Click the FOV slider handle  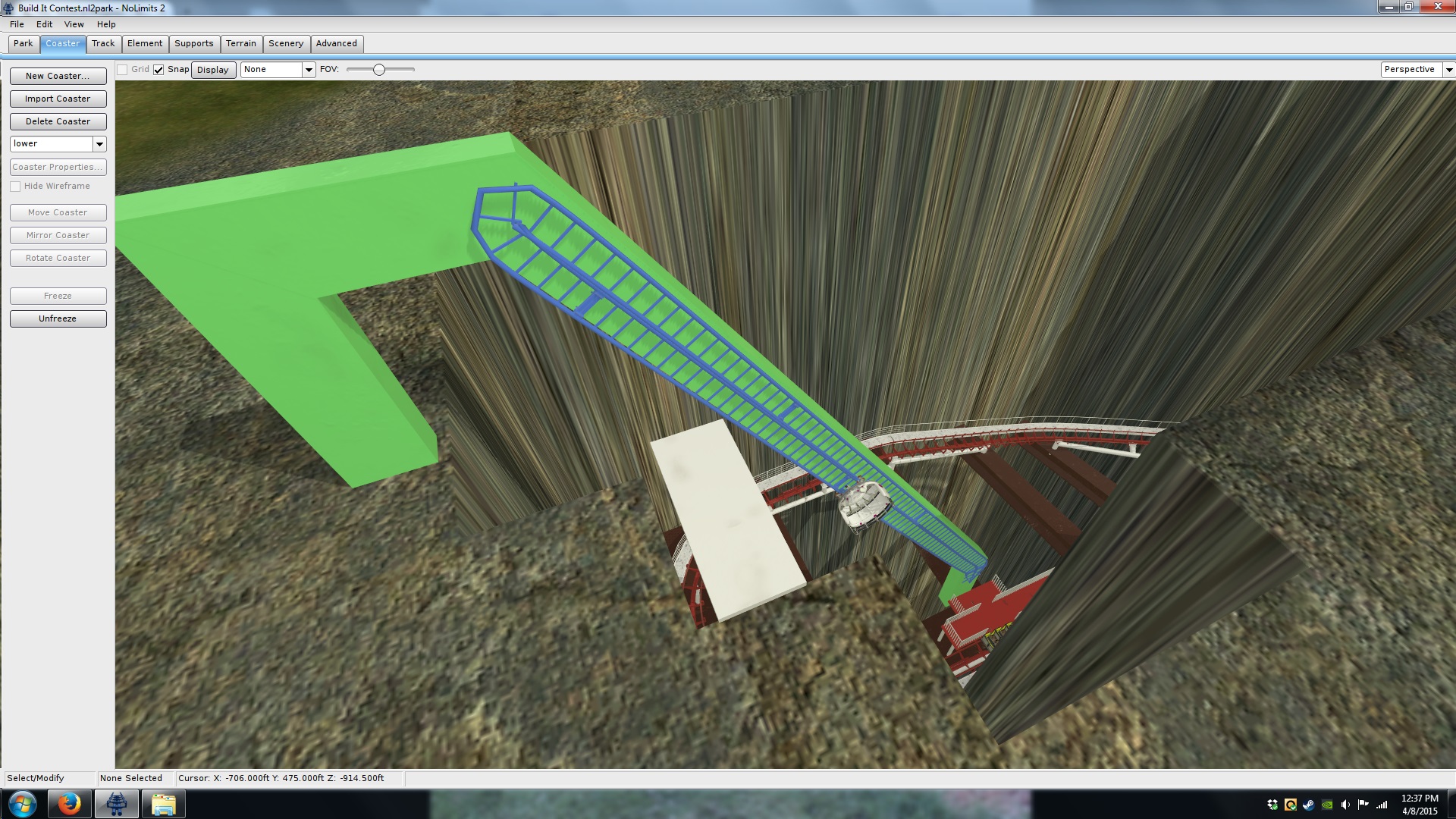[379, 70]
